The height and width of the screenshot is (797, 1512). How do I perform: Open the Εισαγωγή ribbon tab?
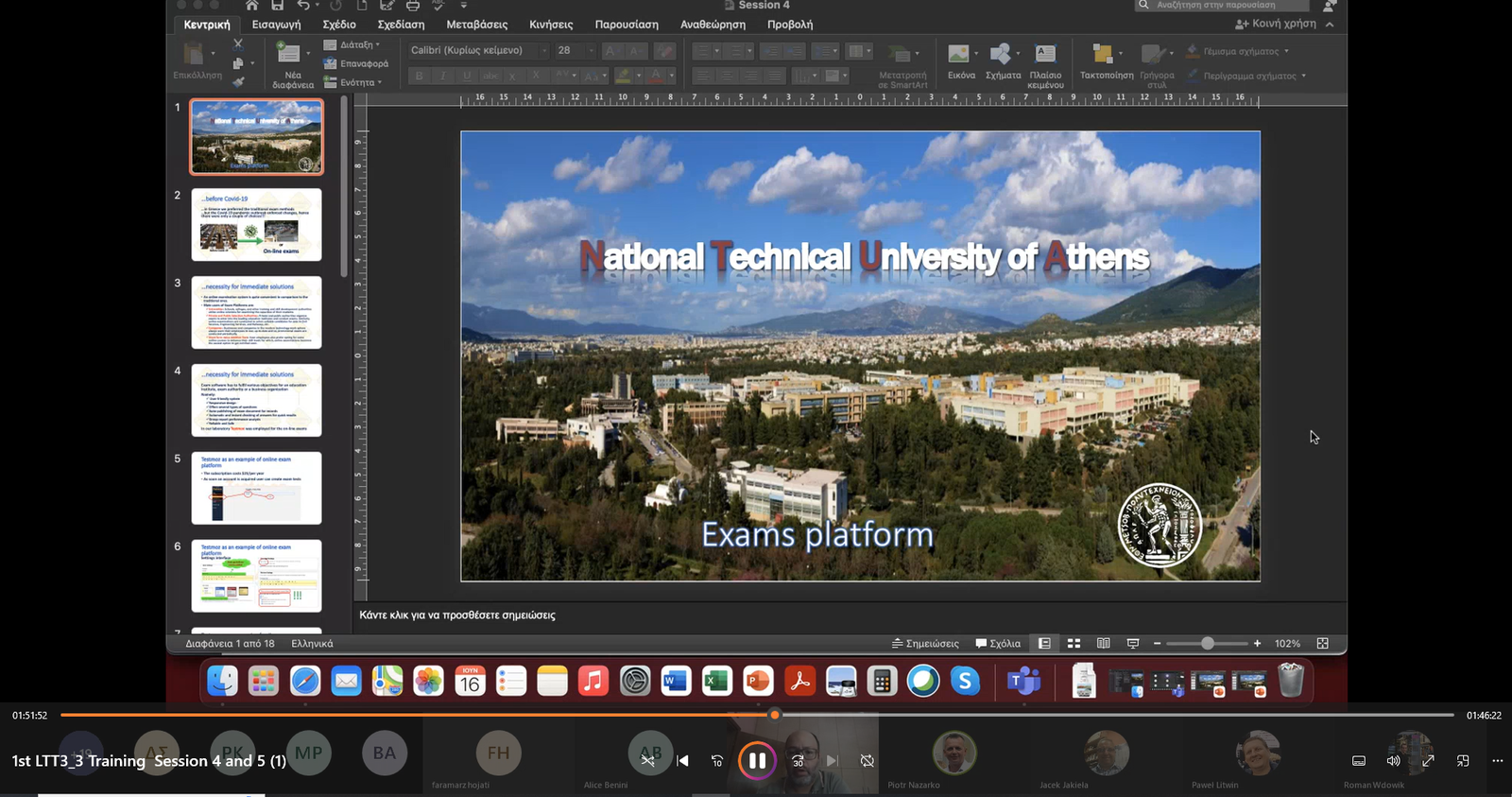coord(276,25)
